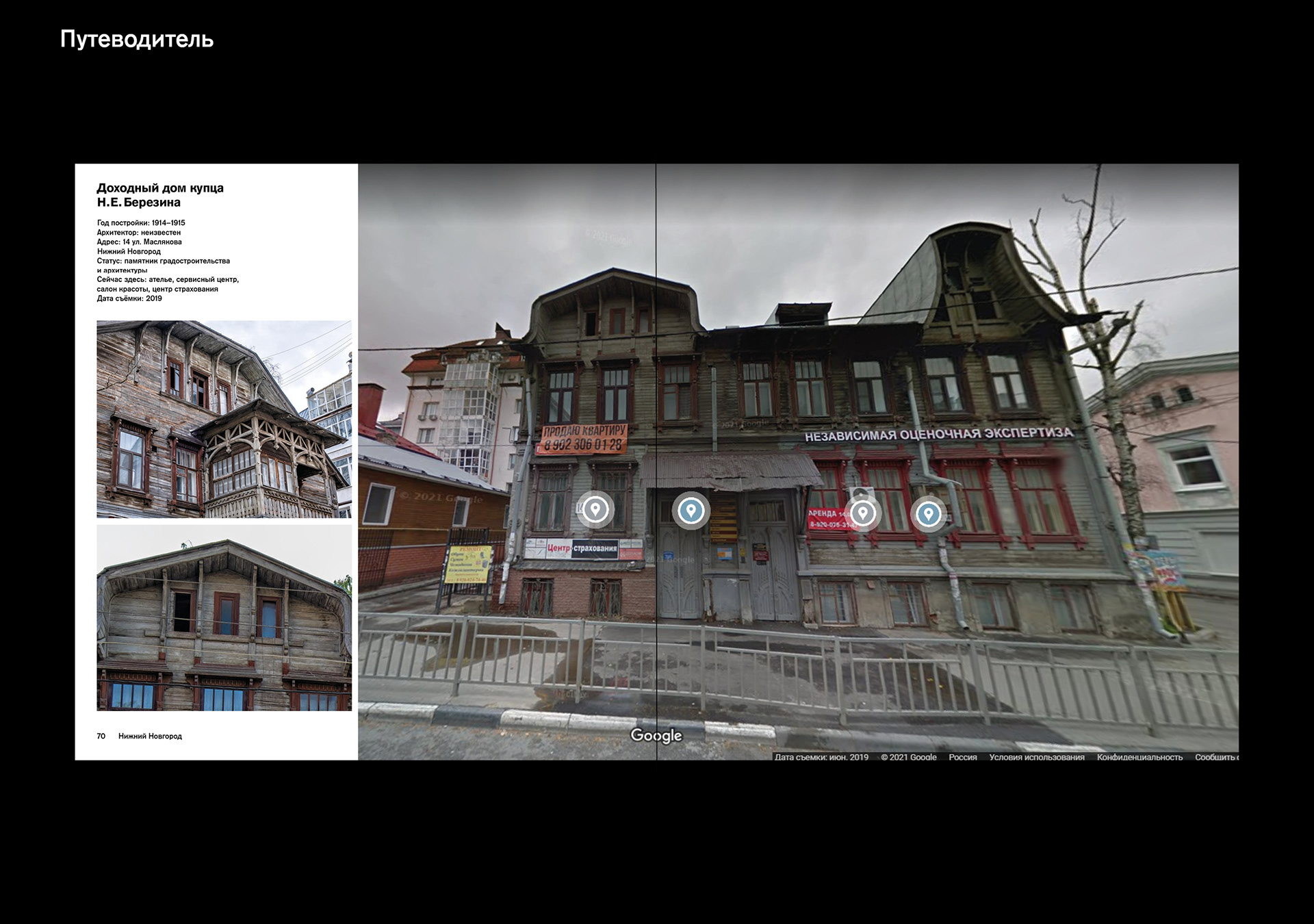
Task: Click the Путеводитель heading
Action: pyautogui.click(x=137, y=39)
